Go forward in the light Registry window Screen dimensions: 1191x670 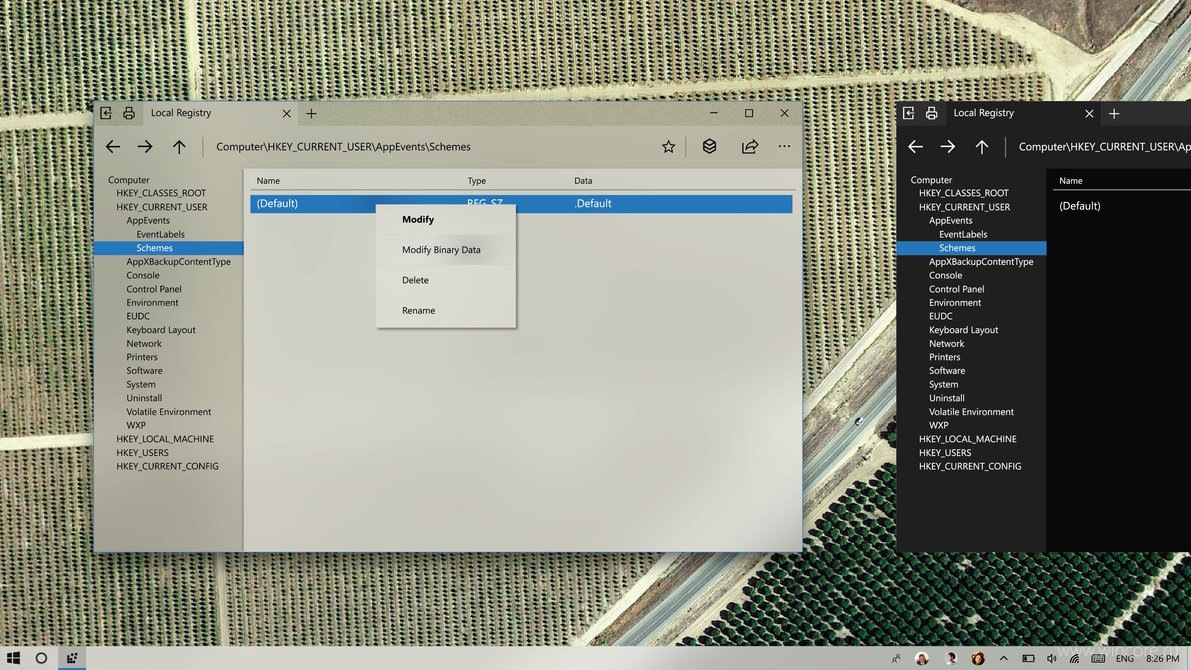tap(145, 147)
